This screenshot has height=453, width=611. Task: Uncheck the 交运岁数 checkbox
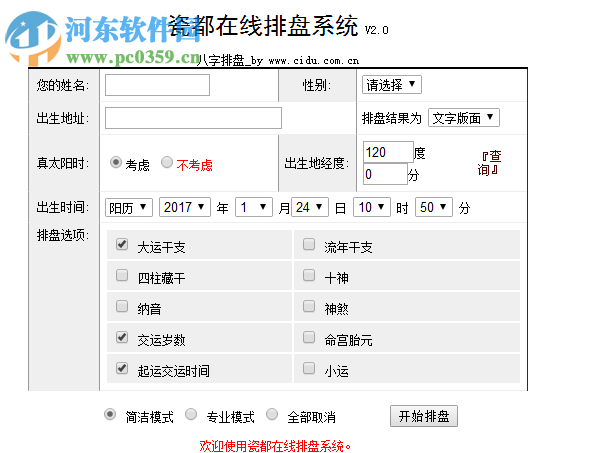click(x=122, y=337)
